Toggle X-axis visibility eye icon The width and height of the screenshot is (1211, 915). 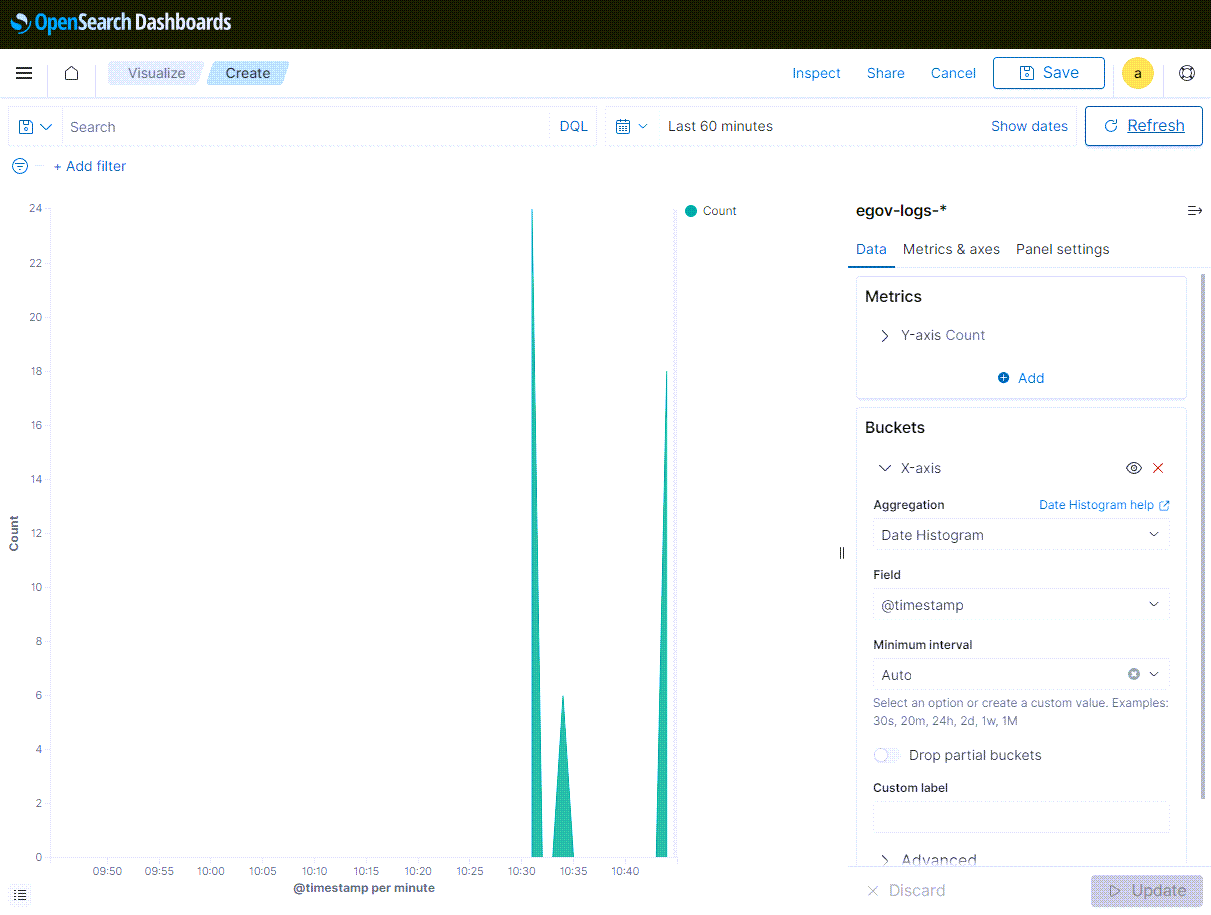coord(1133,468)
